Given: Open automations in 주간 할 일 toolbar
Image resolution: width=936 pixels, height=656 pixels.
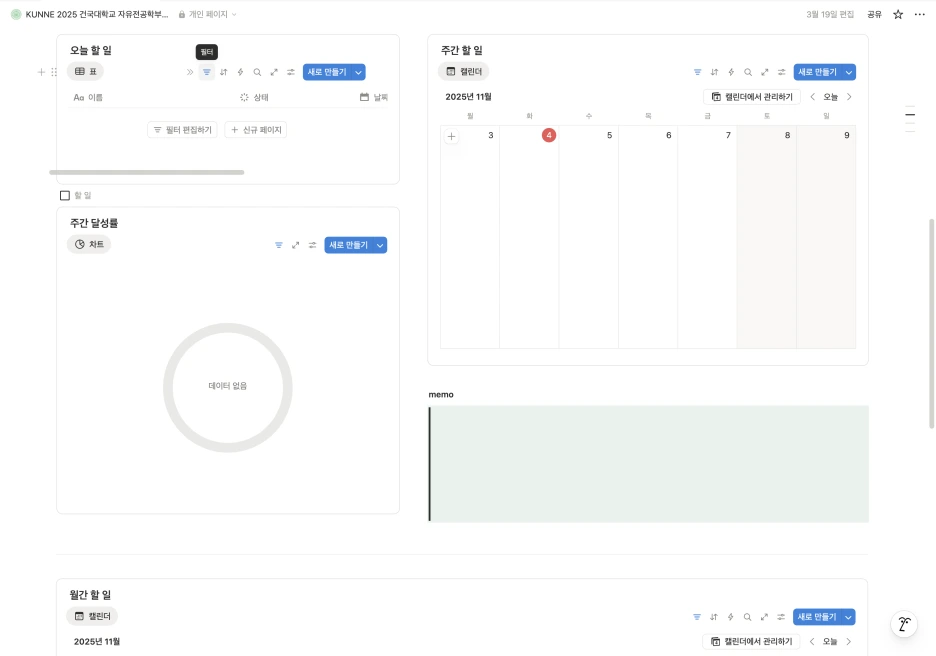Looking at the screenshot, I should [731, 72].
